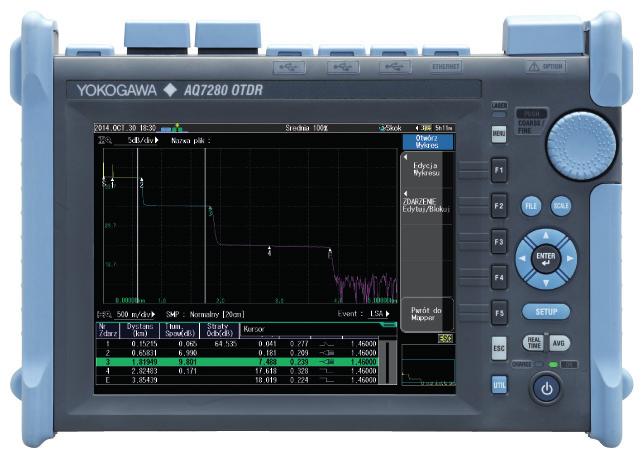Screen dimensions: 642x458
Task: Select highlighted event row 3 (1.81949 km)
Action: point(237,362)
